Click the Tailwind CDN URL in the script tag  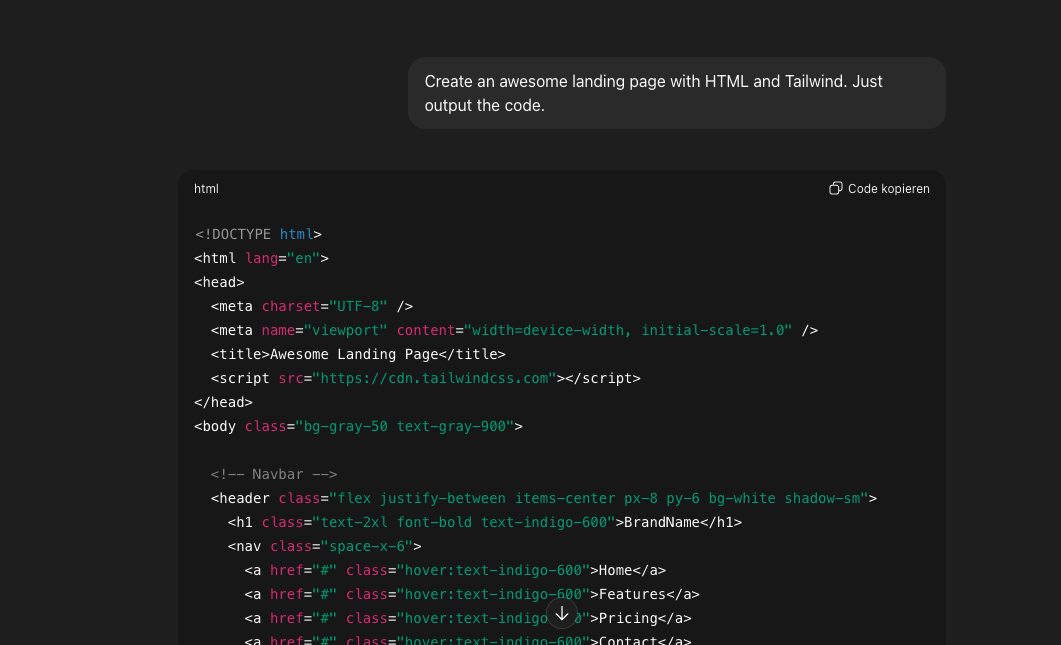coord(434,378)
